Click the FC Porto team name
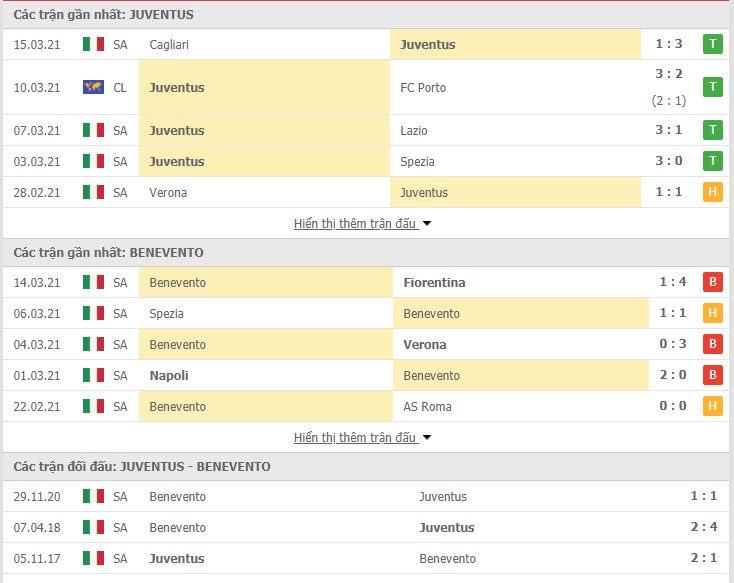Screen dimensions: 734x583 pos(423,88)
